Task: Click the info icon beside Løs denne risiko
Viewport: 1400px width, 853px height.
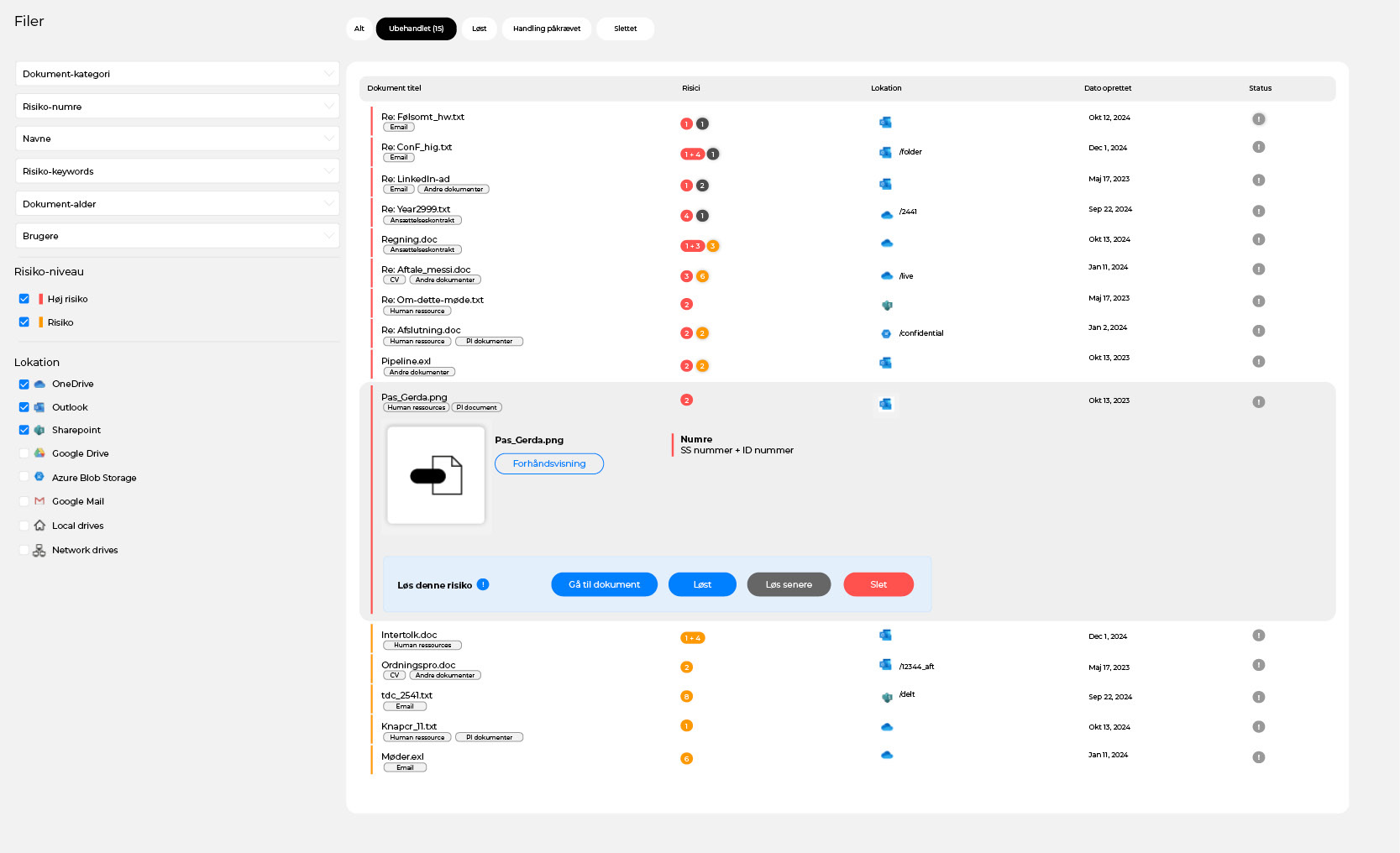Action: pyautogui.click(x=483, y=584)
